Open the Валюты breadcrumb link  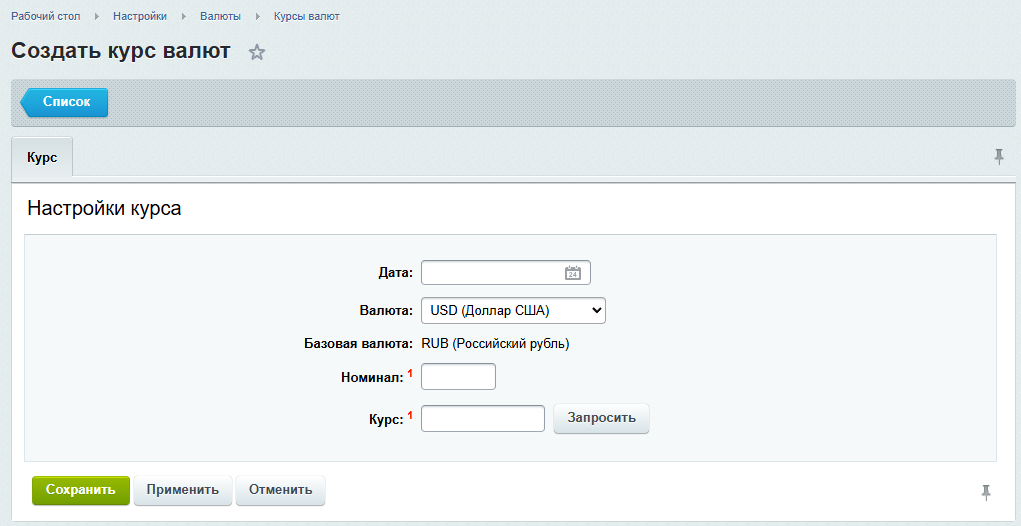pos(220,16)
